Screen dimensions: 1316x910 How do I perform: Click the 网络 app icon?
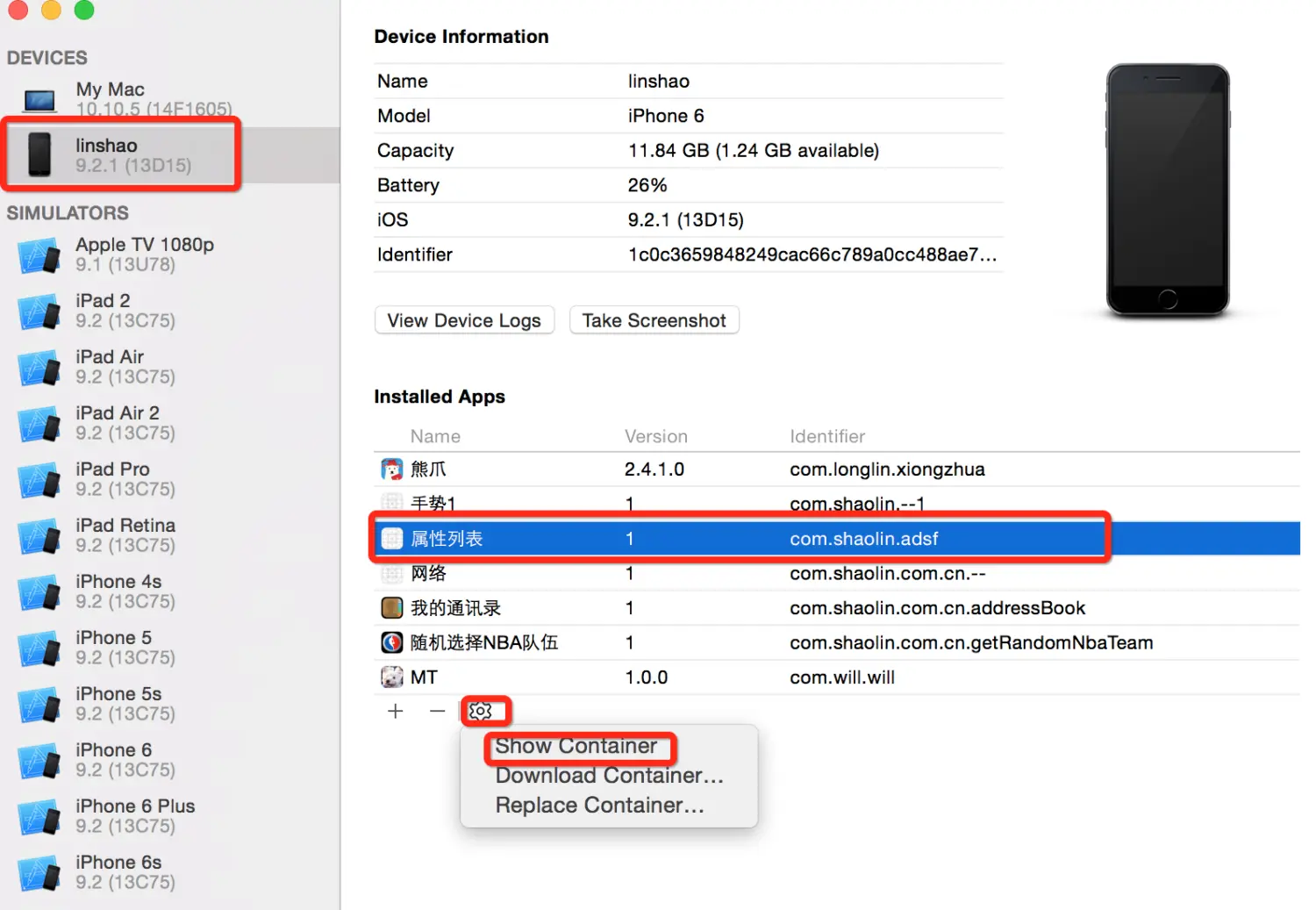click(x=391, y=574)
